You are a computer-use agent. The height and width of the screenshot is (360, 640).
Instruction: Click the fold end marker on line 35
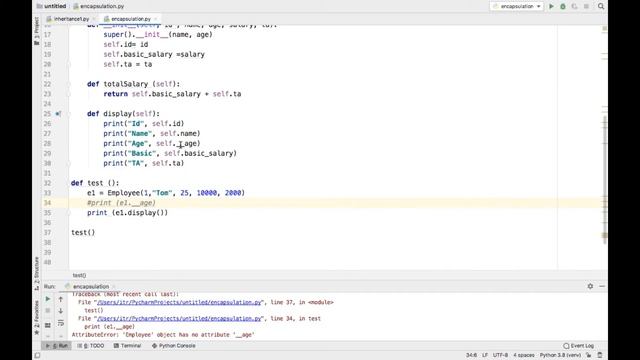coord(69,213)
